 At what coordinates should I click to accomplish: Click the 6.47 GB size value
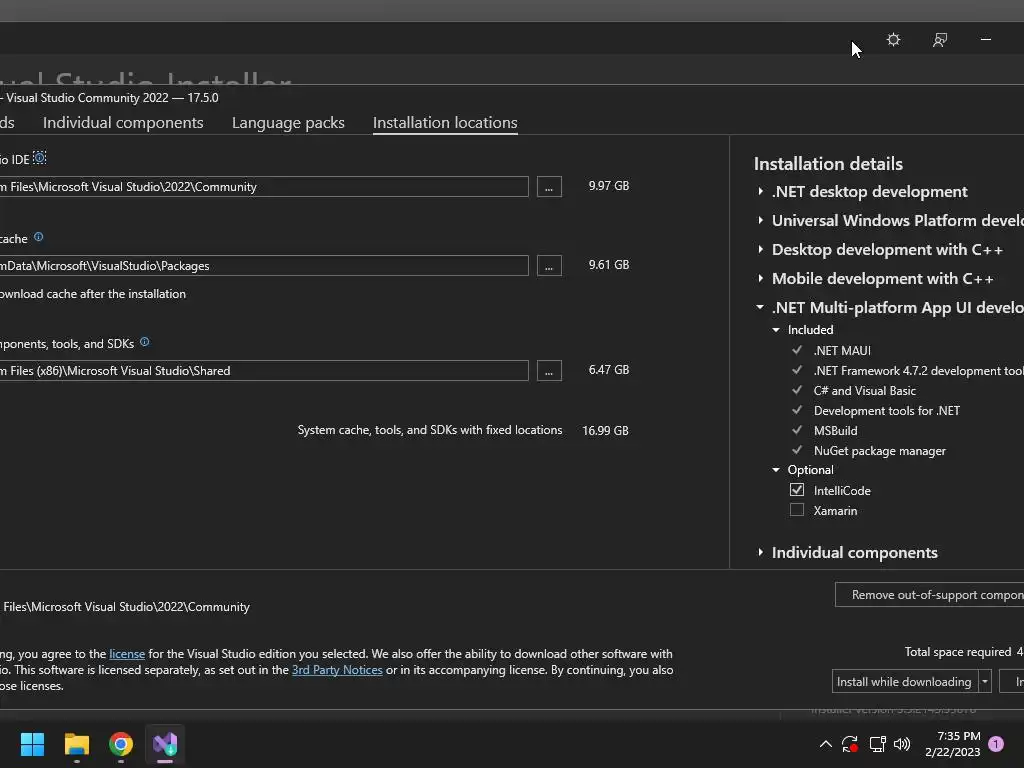point(609,370)
